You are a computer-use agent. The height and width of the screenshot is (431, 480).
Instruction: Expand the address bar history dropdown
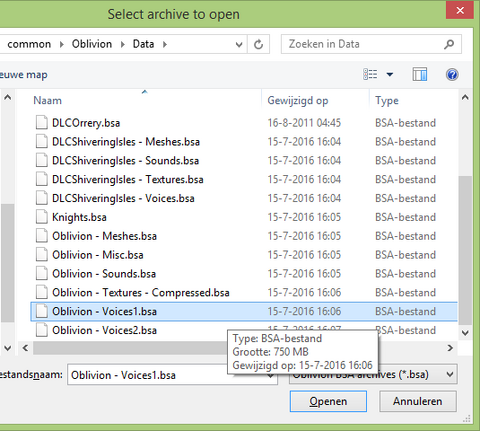tap(239, 44)
